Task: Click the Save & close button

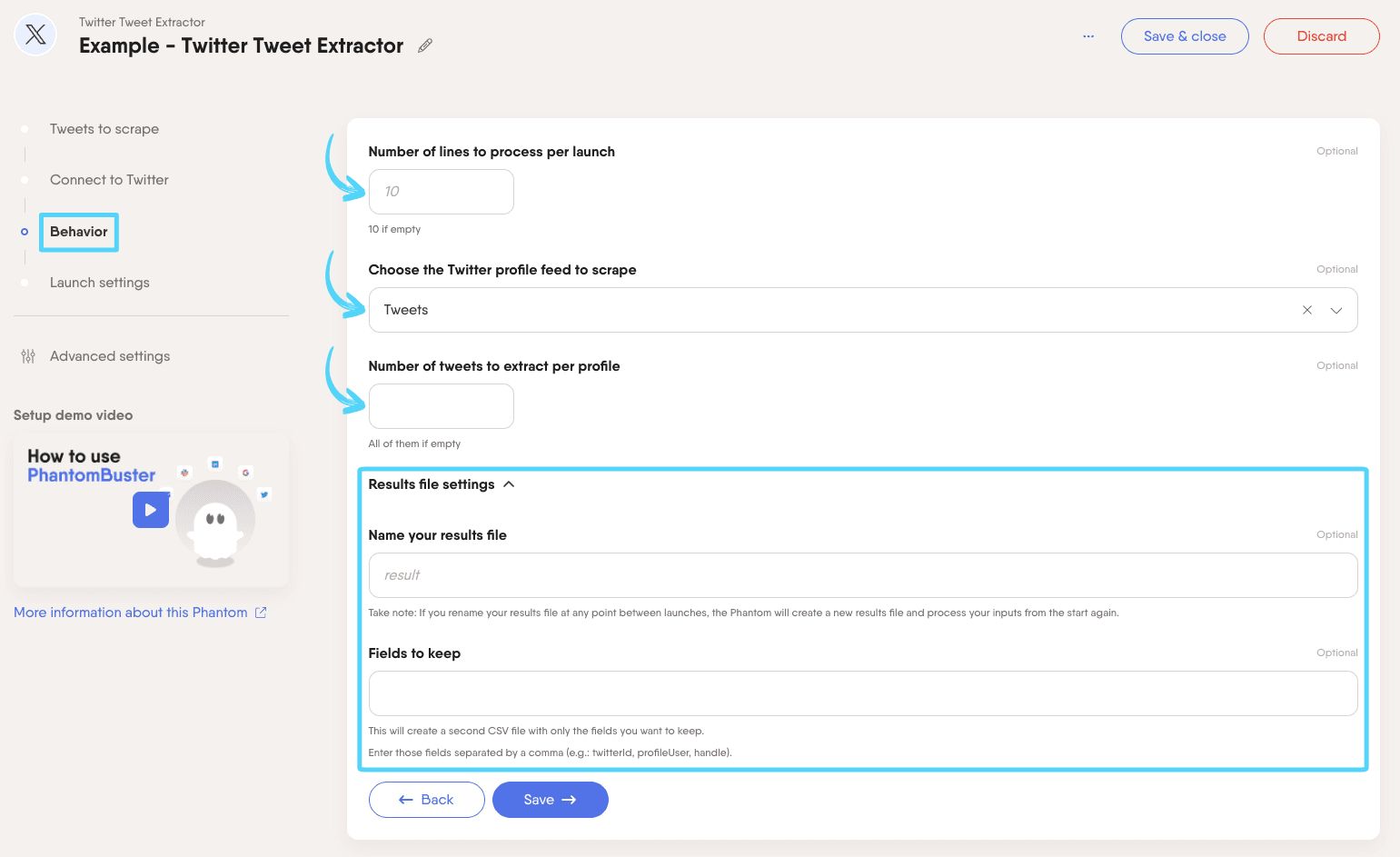Action: click(1184, 36)
